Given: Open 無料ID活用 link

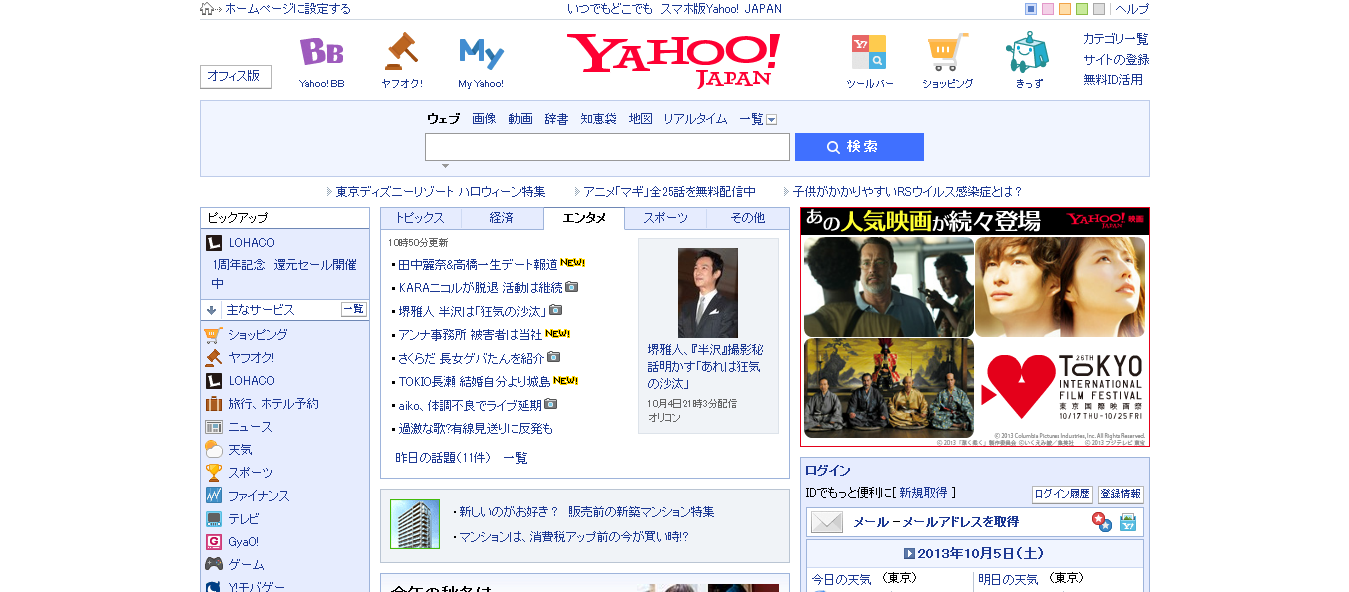Looking at the screenshot, I should point(1113,79).
